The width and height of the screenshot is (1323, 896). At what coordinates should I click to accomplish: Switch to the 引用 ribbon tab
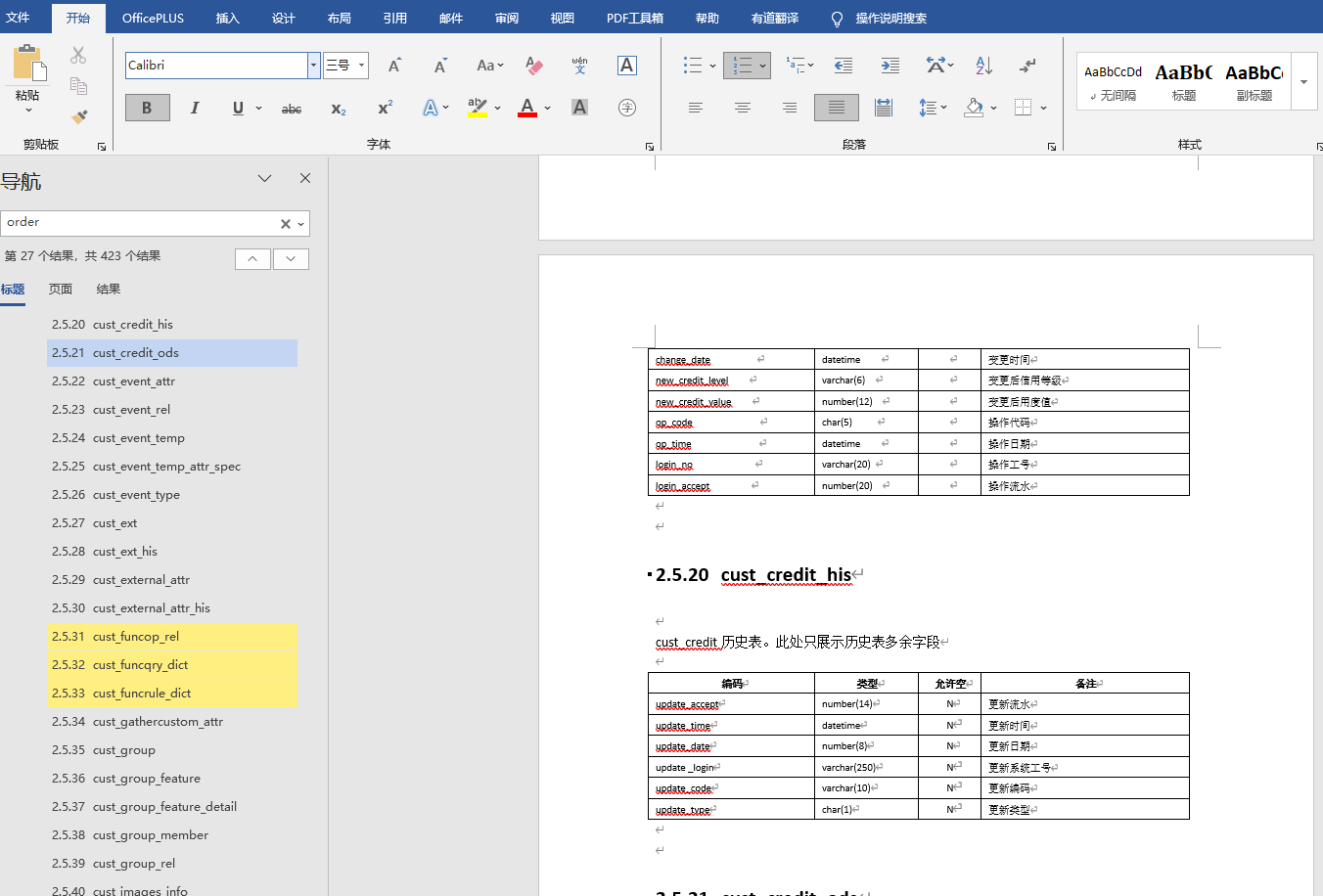pyautogui.click(x=394, y=18)
